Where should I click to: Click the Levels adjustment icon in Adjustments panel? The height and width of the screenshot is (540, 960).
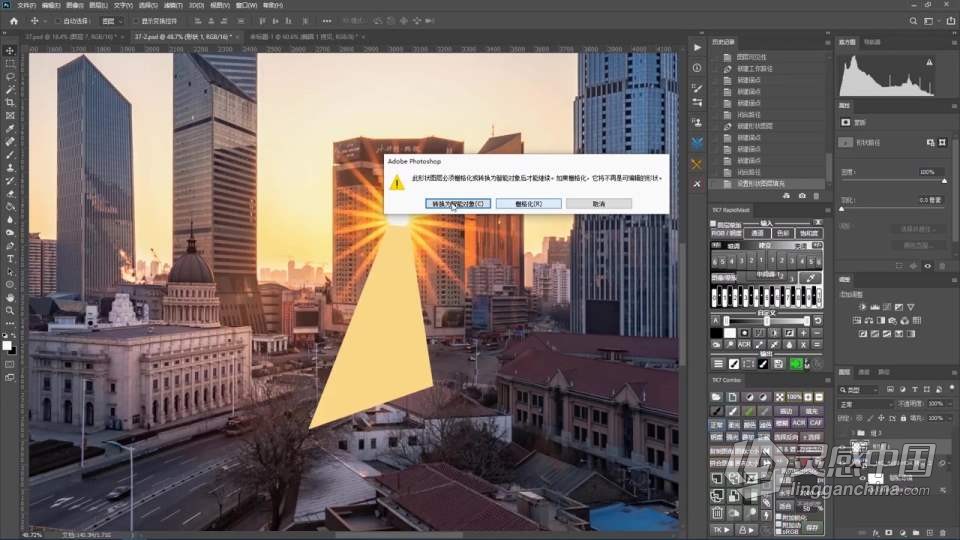[x=875, y=307]
